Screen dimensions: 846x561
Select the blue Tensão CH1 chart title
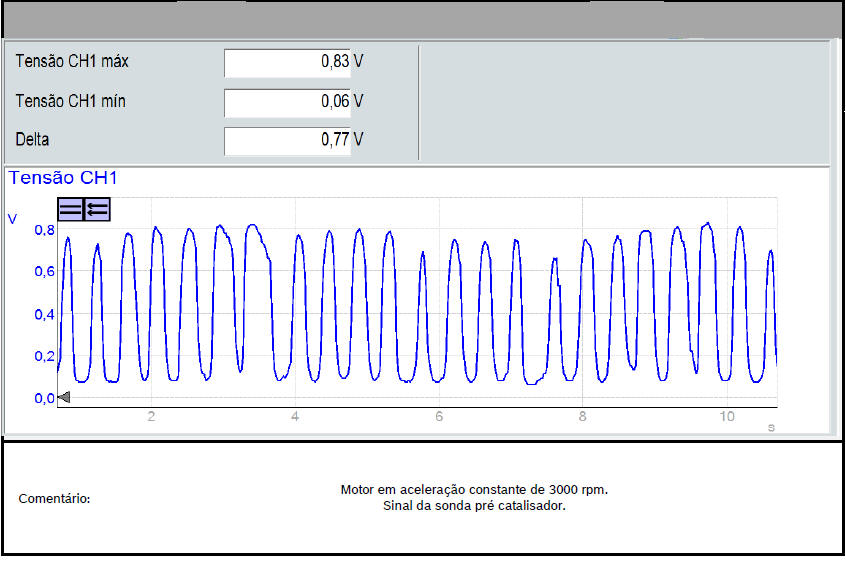click(x=63, y=178)
